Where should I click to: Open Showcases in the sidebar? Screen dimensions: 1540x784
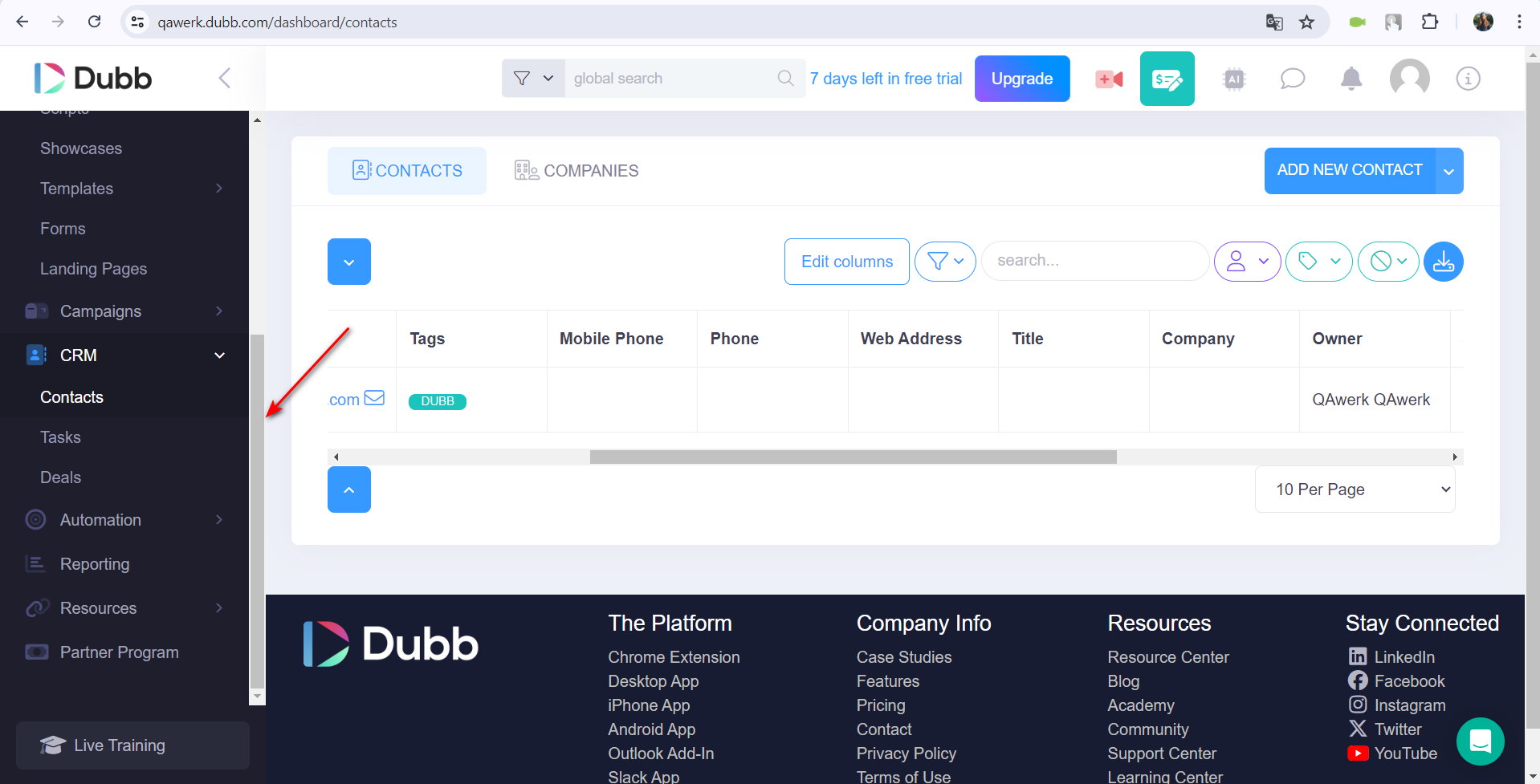81,148
